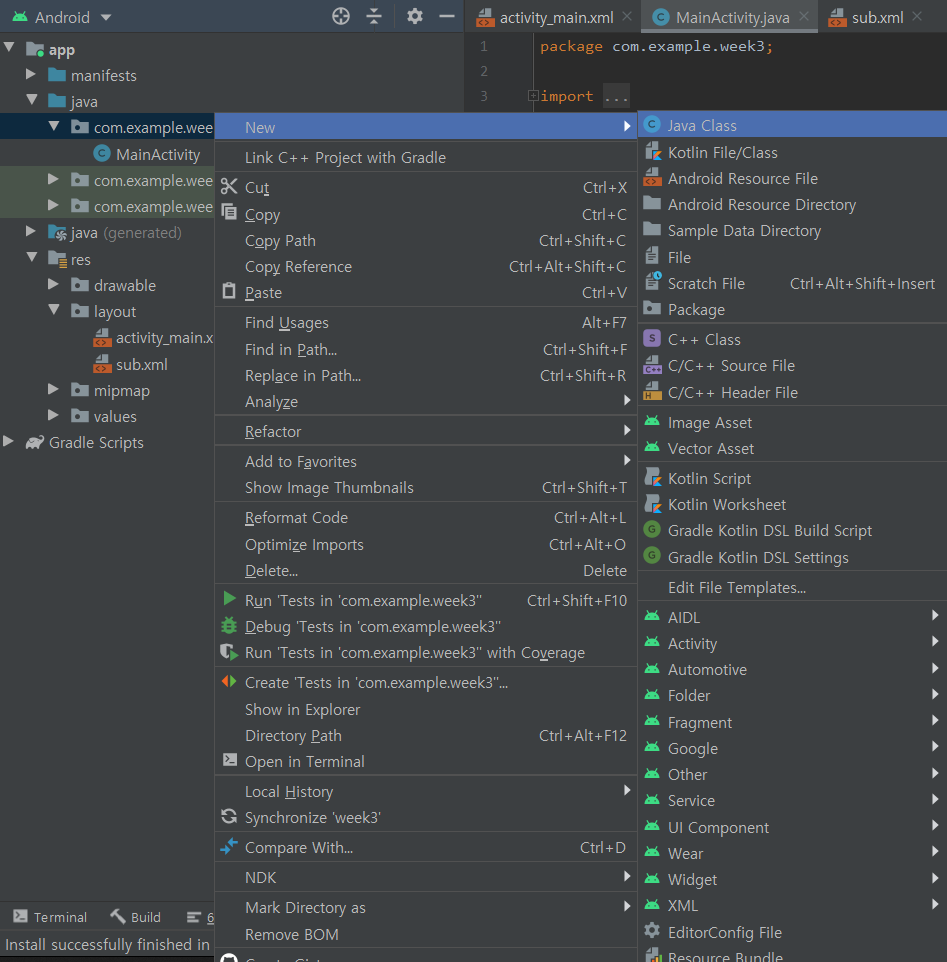Click the Gradle Scripts elephant icon
Image resolution: width=947 pixels, height=962 pixels.
(x=35, y=442)
